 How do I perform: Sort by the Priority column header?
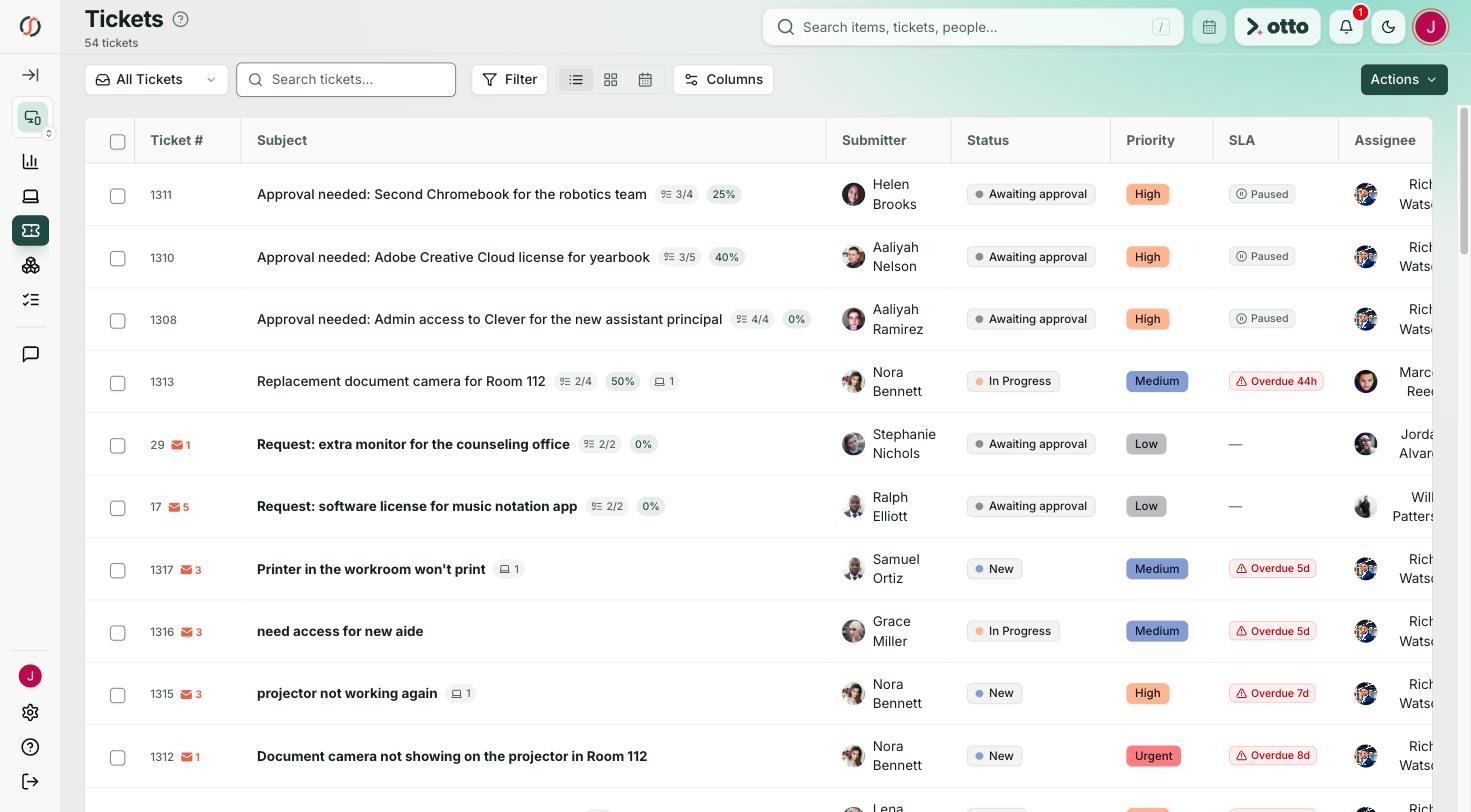pyautogui.click(x=1150, y=140)
